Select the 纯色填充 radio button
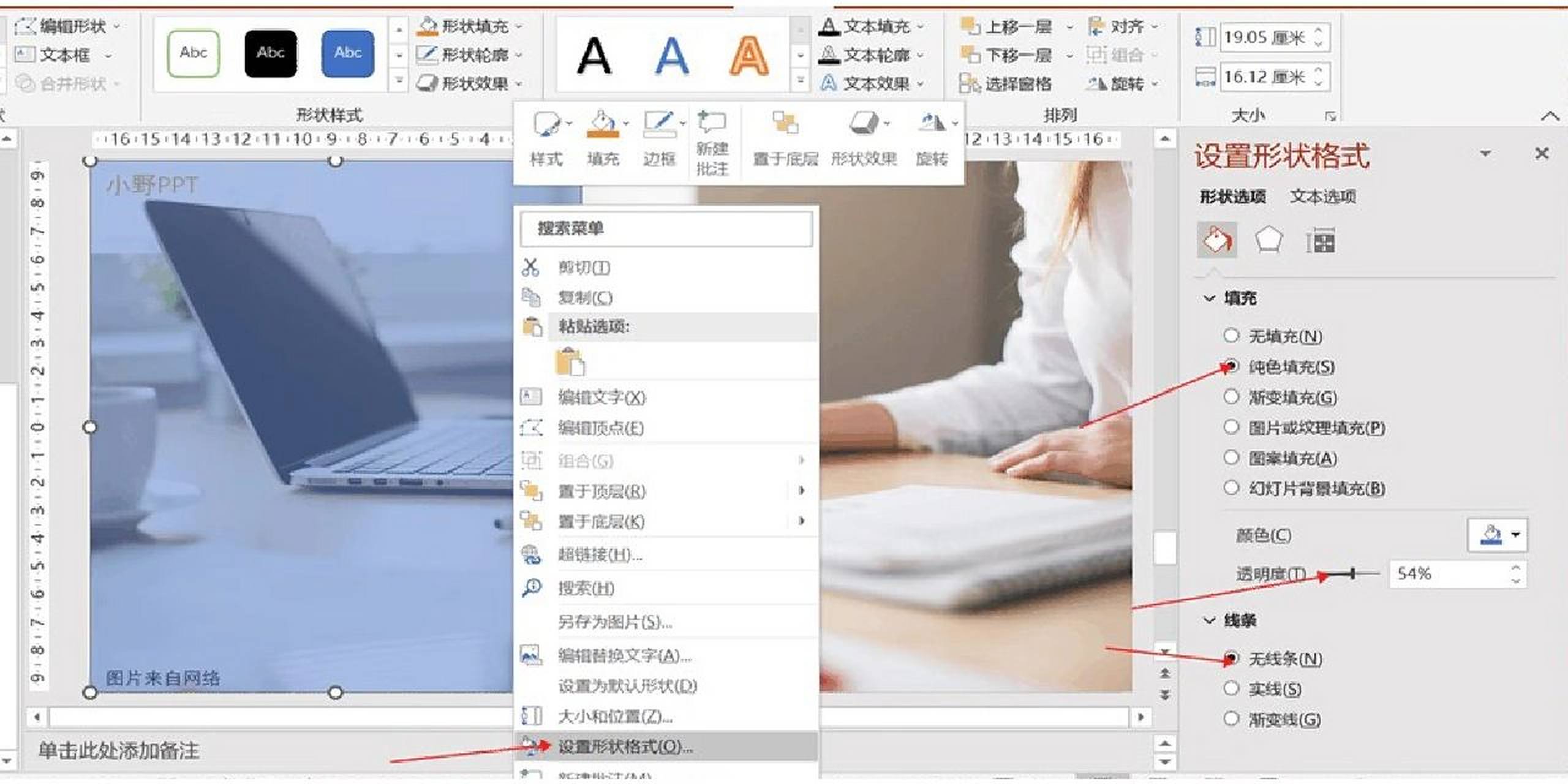Screen dimensions: 1568x784 coord(1232,367)
